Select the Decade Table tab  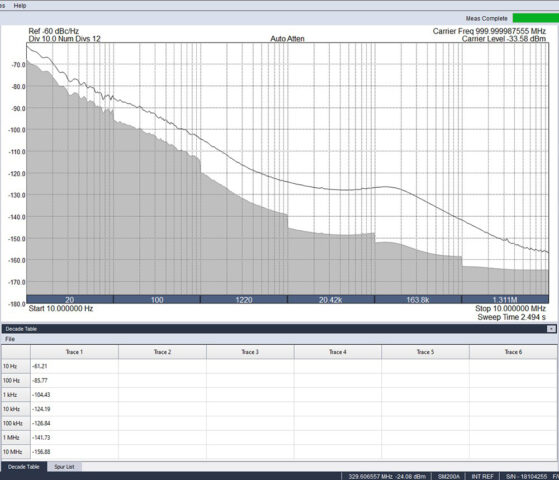coord(24,466)
